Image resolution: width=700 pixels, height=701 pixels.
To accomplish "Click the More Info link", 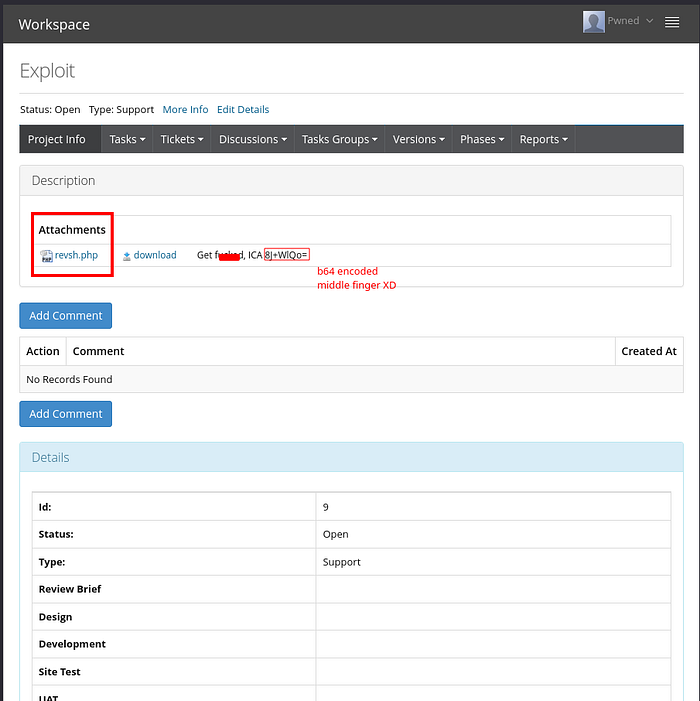I will pos(185,109).
